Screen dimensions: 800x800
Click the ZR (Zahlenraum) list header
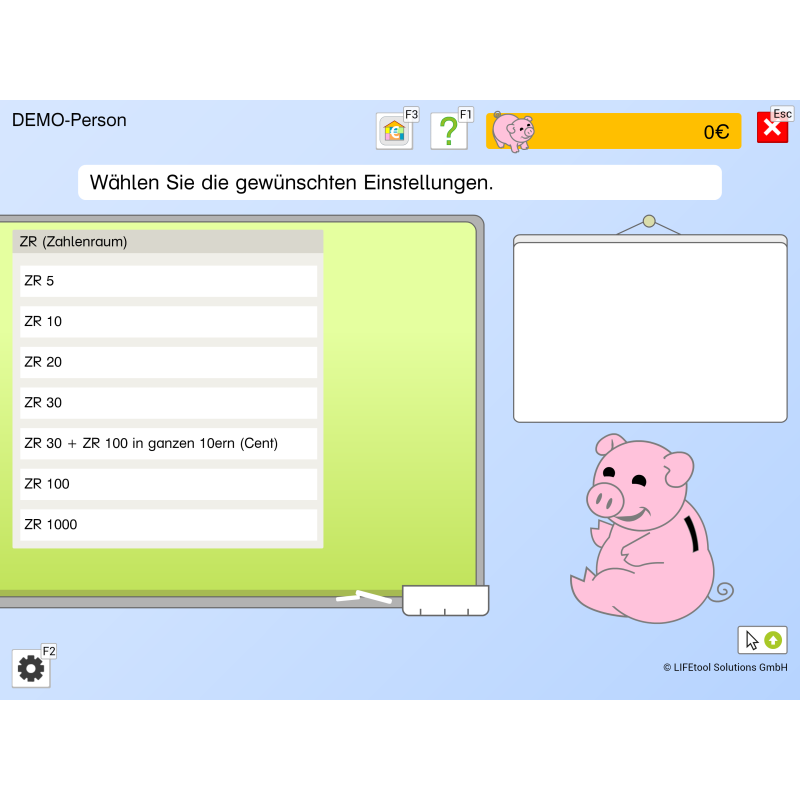[x=168, y=241]
